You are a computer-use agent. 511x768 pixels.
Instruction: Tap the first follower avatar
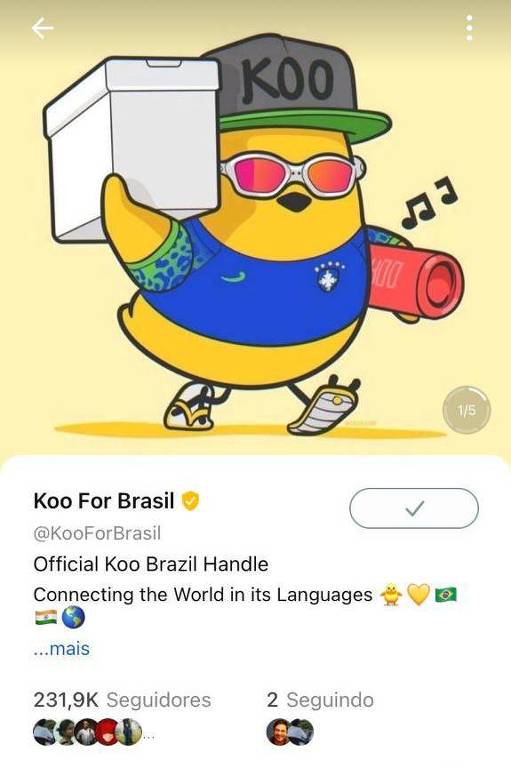coord(44,732)
